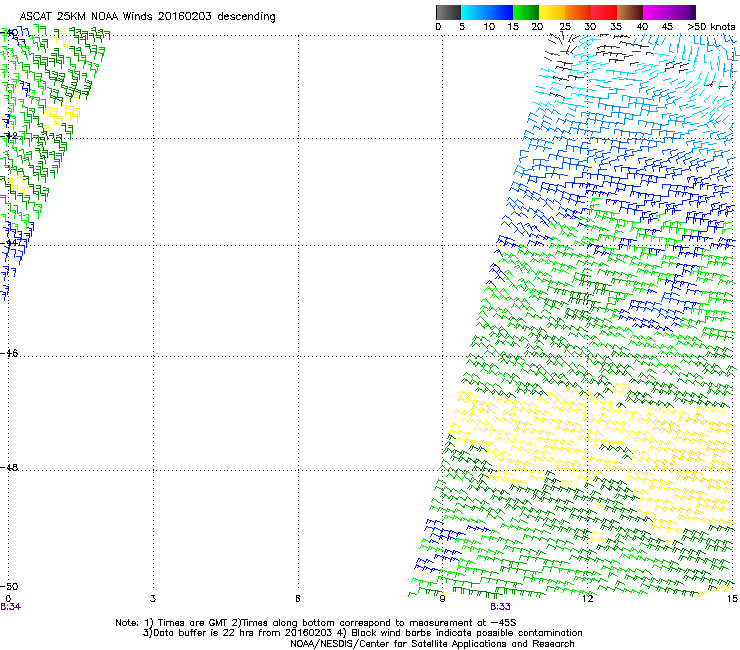Click the '>50 knots' legend label
Viewport: 740px width, 650px height.
[x=711, y=27]
